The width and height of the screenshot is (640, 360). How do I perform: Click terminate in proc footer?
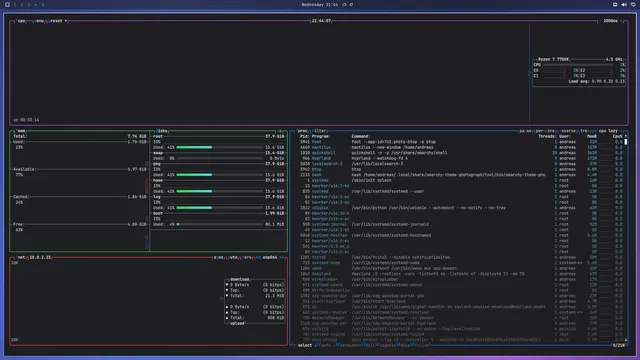pyautogui.click(x=350, y=345)
